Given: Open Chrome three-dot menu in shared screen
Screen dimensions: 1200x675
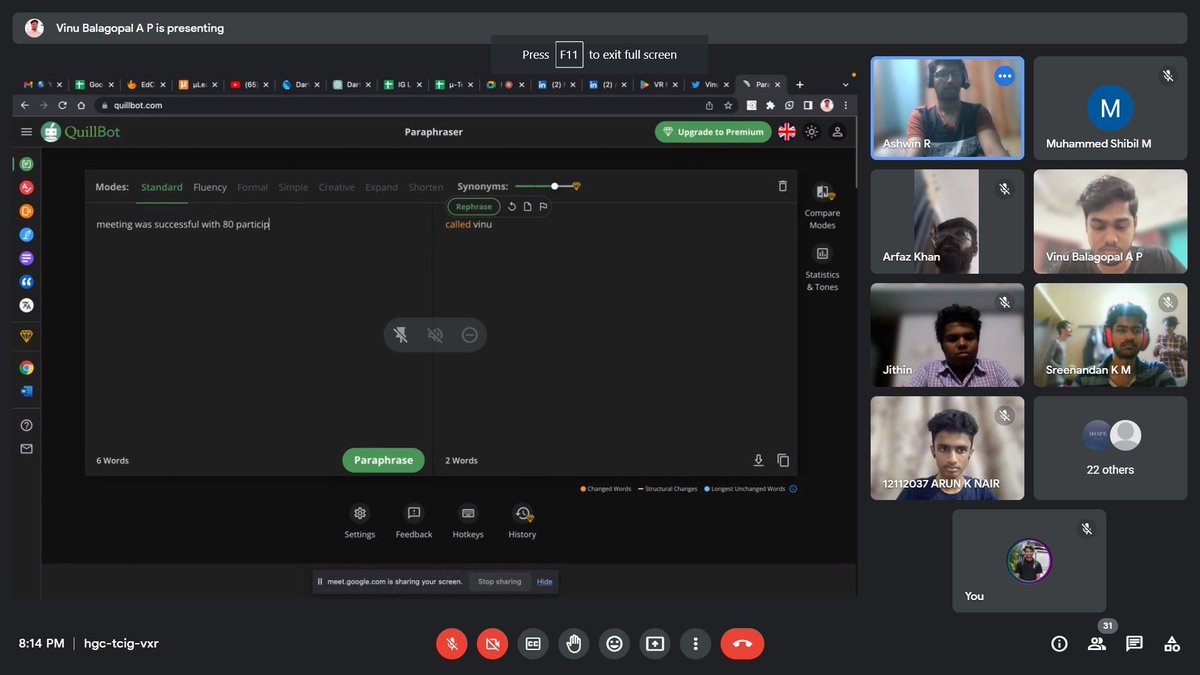Looking at the screenshot, I should tap(845, 105).
